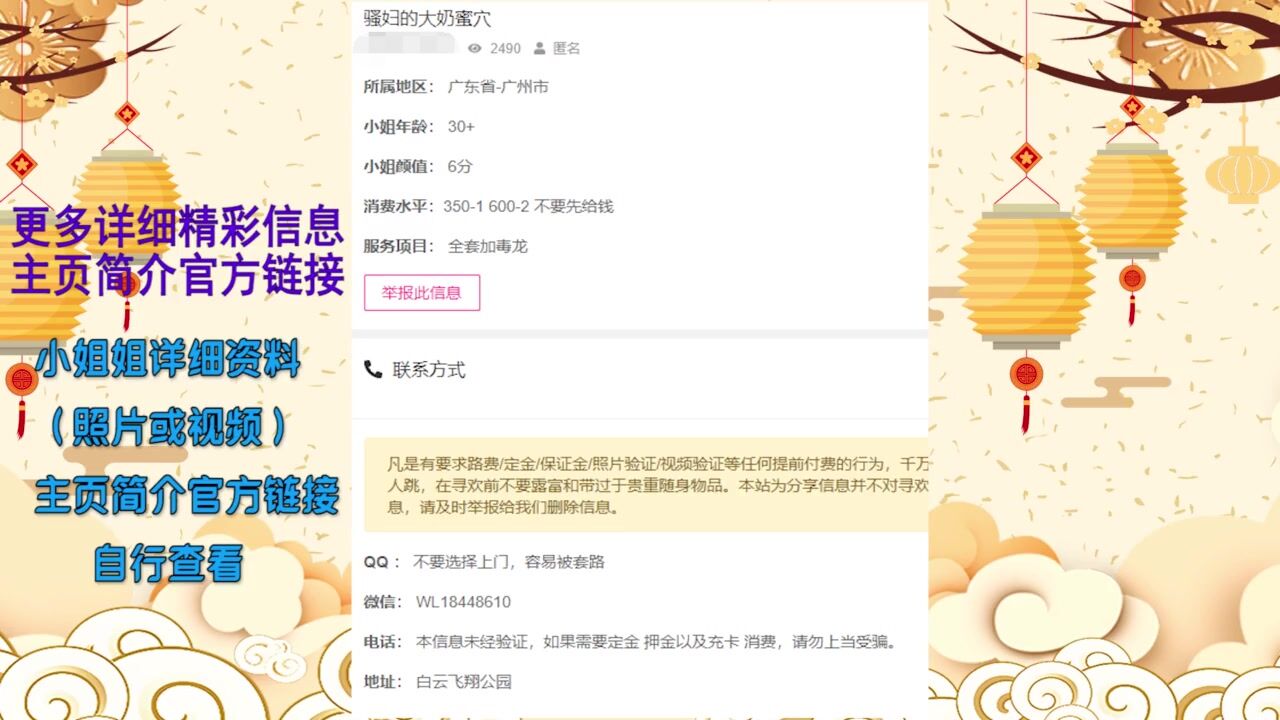Click the listing title at the top
This screenshot has height=720, width=1280.
pos(427,18)
